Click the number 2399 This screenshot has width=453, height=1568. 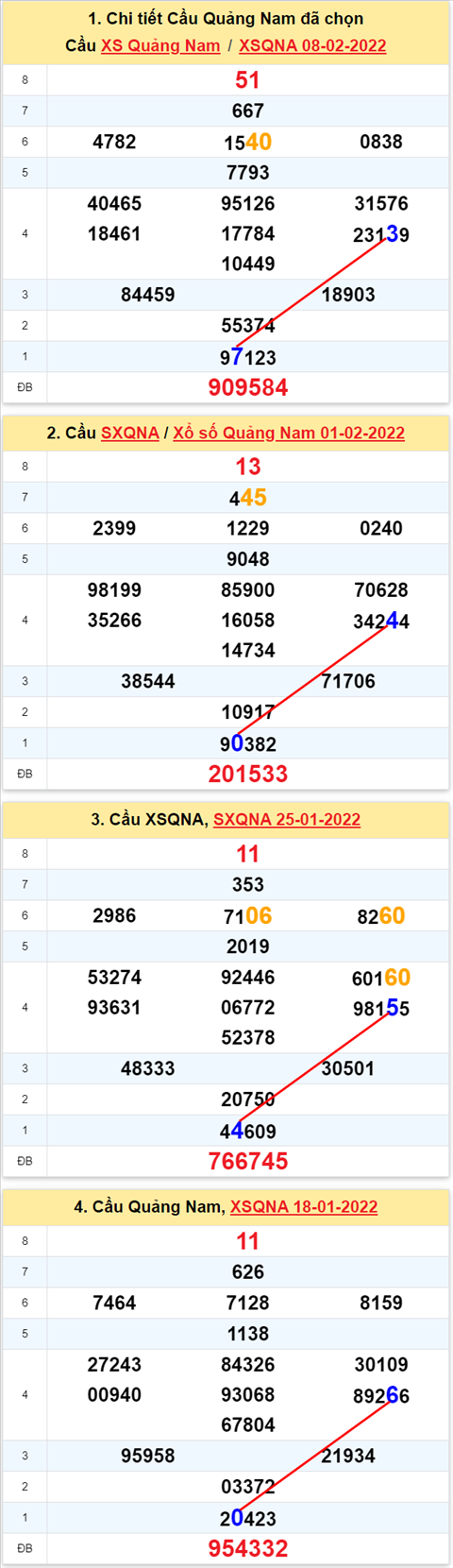click(114, 528)
